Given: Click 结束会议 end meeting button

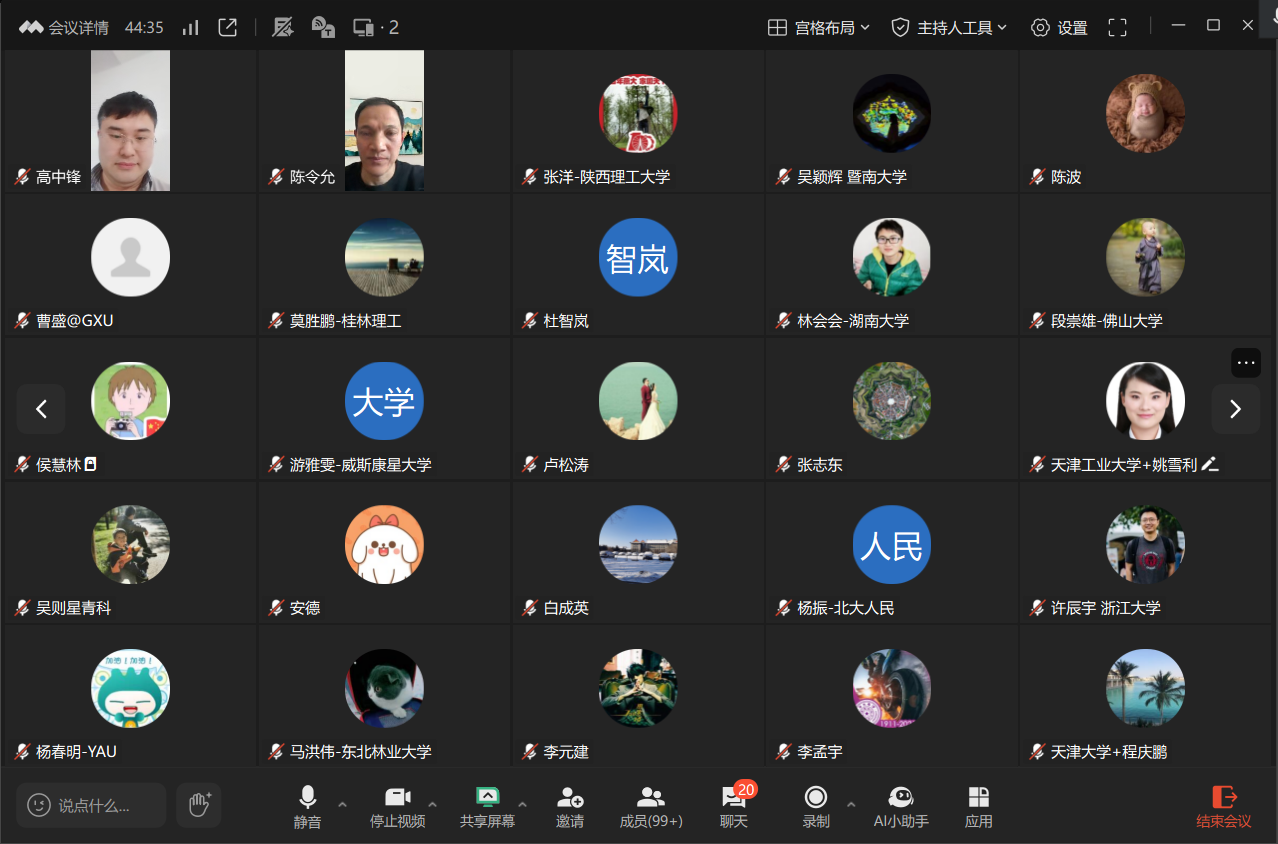Looking at the screenshot, I should point(1223,806).
